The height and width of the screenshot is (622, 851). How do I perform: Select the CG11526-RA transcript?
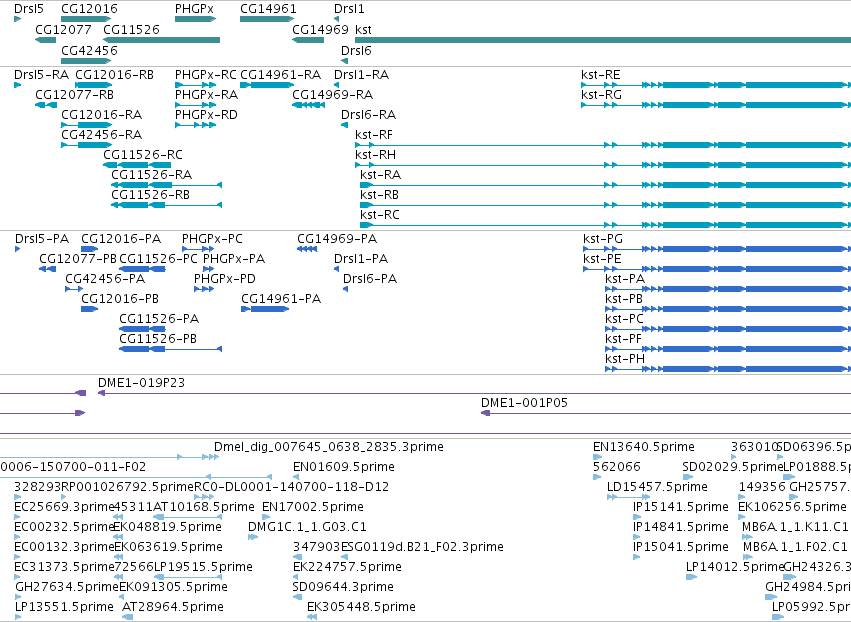[167, 185]
